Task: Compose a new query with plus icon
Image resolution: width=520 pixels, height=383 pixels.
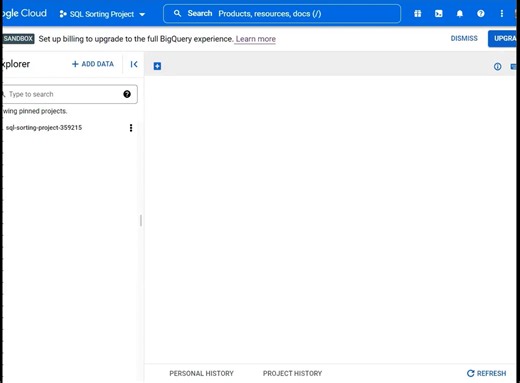Action: (157, 66)
